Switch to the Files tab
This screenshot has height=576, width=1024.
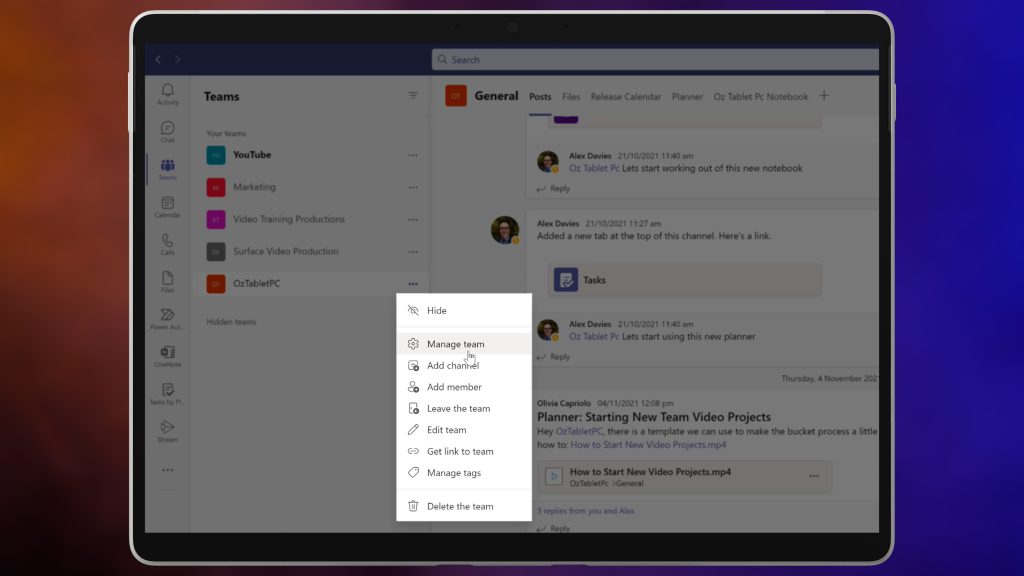[571, 97]
